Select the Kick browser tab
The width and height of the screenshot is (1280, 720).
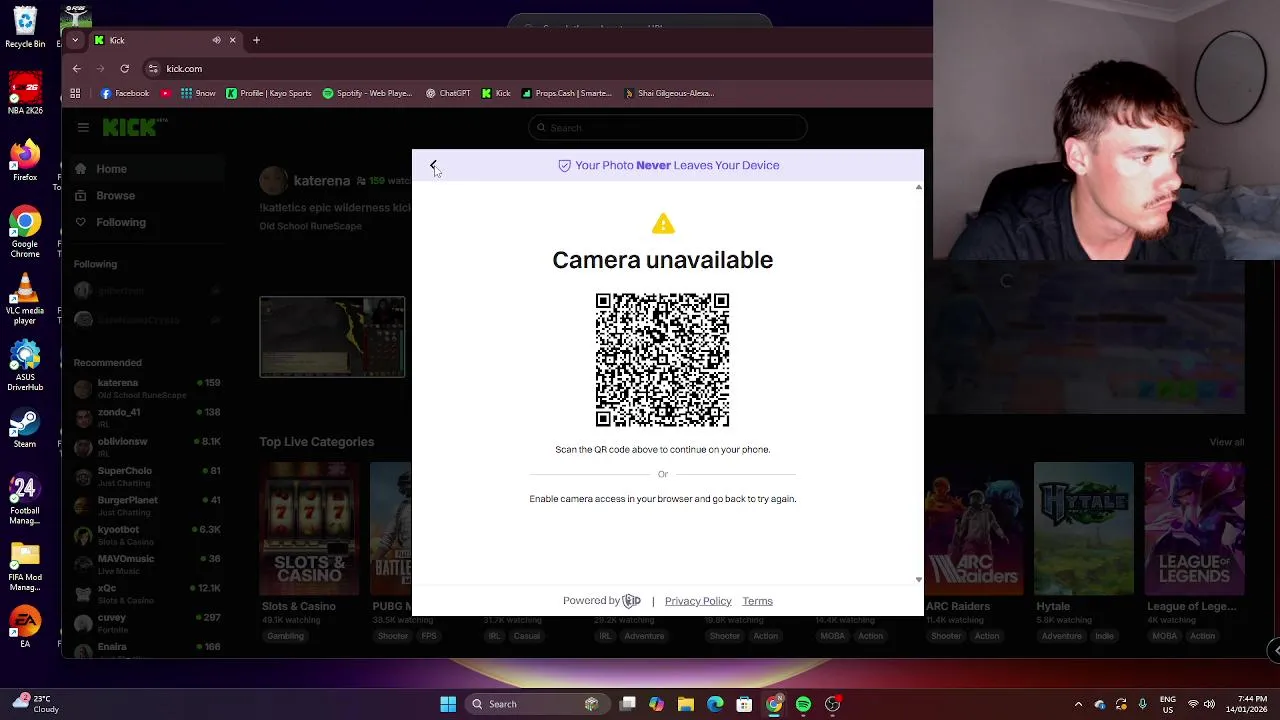tap(165, 40)
